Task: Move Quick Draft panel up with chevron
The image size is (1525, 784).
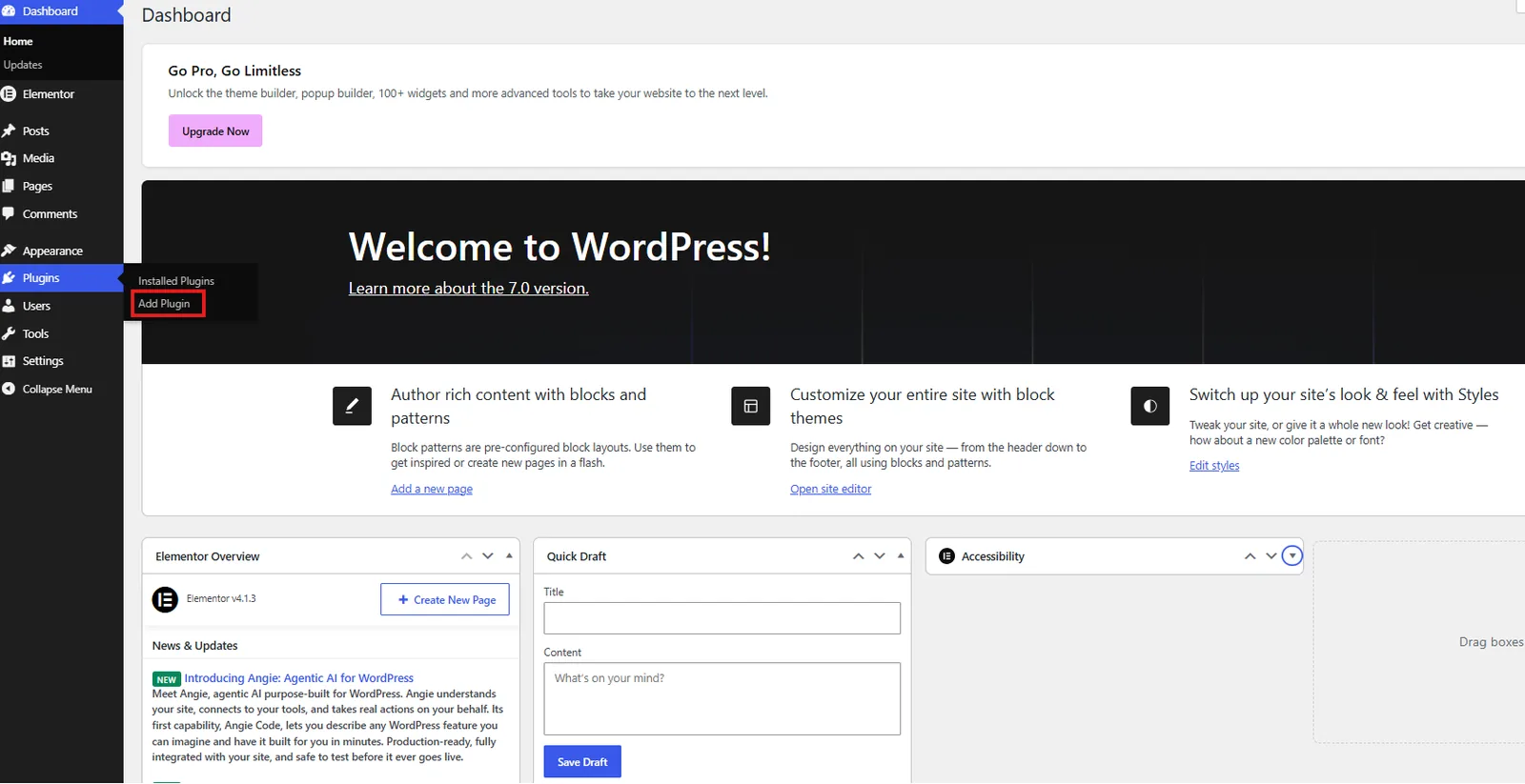Action: tap(858, 556)
